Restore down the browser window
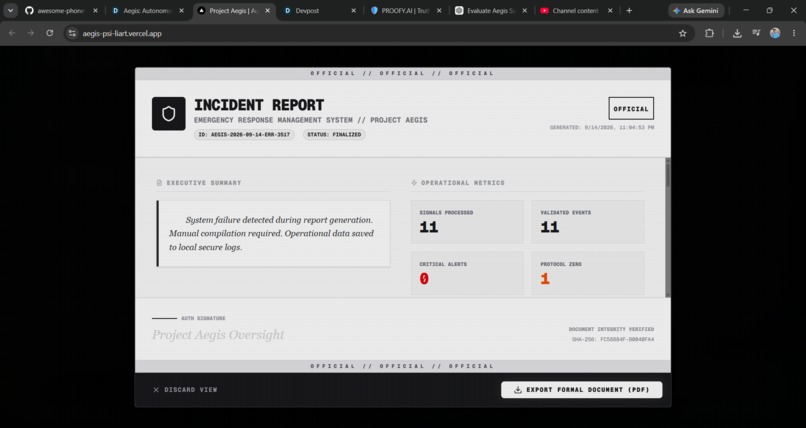 [770, 10]
